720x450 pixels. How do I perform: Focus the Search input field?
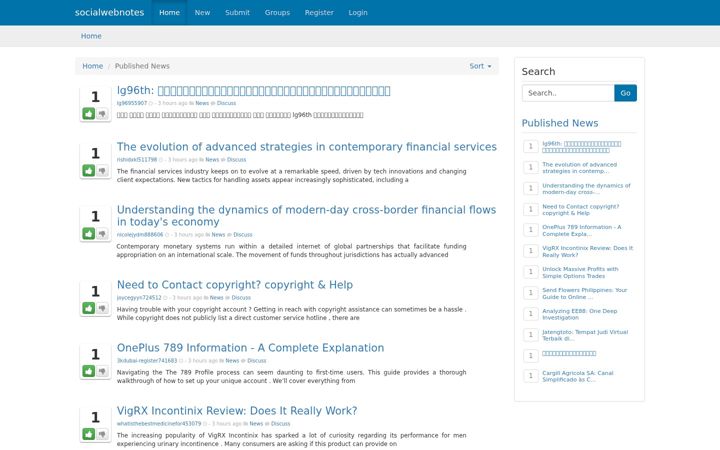pos(568,93)
